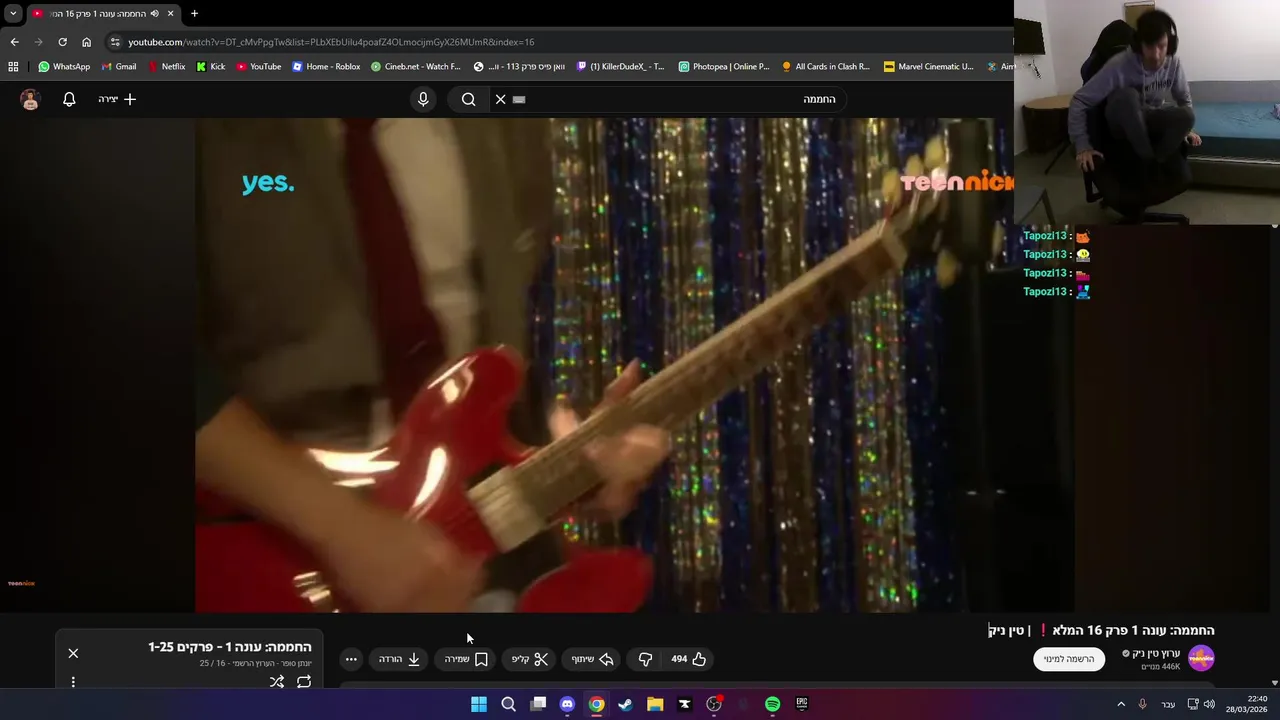Open the volume control in the system tray
The height and width of the screenshot is (720, 1280).
pyautogui.click(x=1209, y=704)
